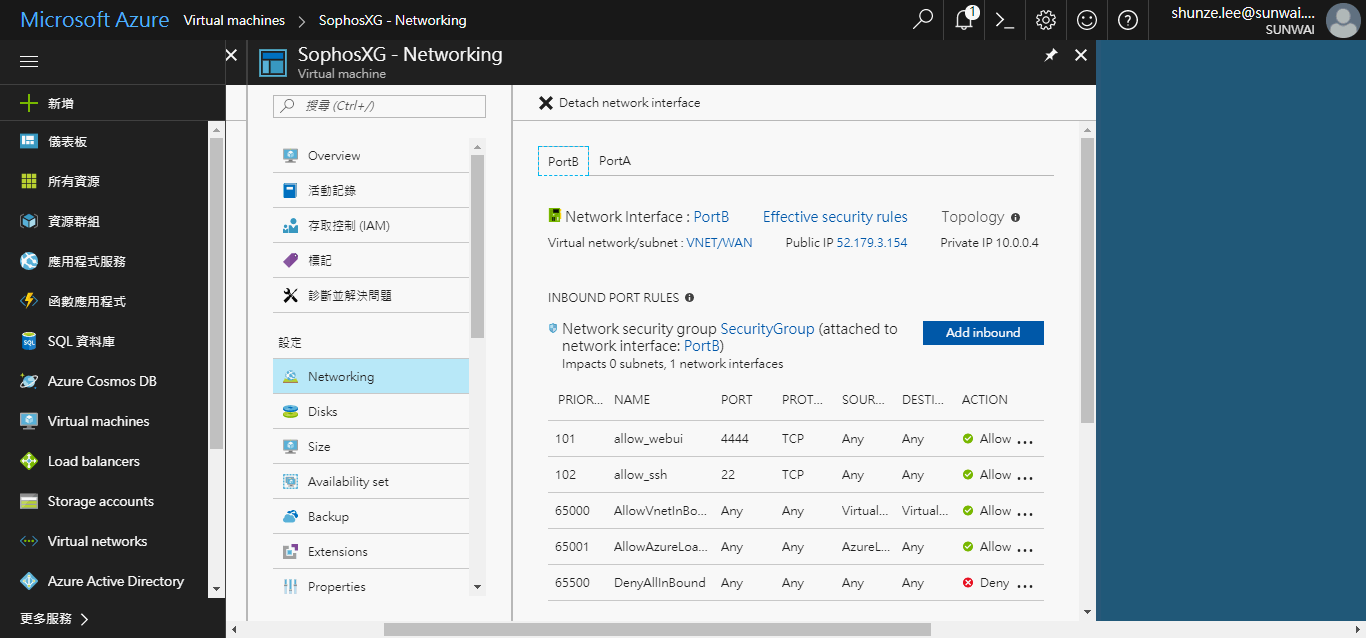
Task: Open Size in settings menu
Action: (371, 447)
